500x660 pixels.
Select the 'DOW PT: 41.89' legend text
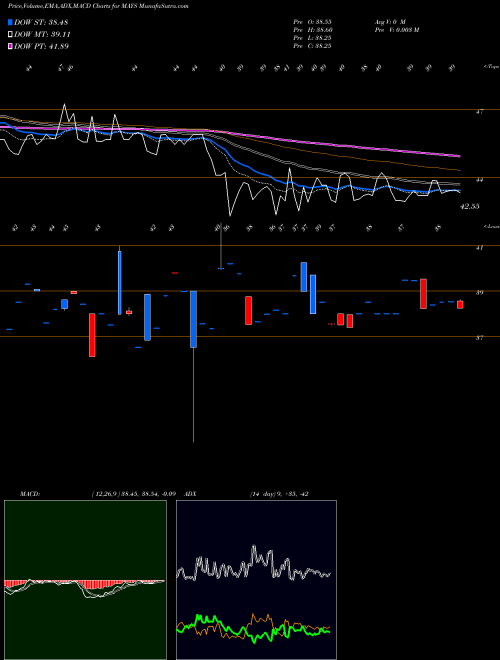pos(41,46)
